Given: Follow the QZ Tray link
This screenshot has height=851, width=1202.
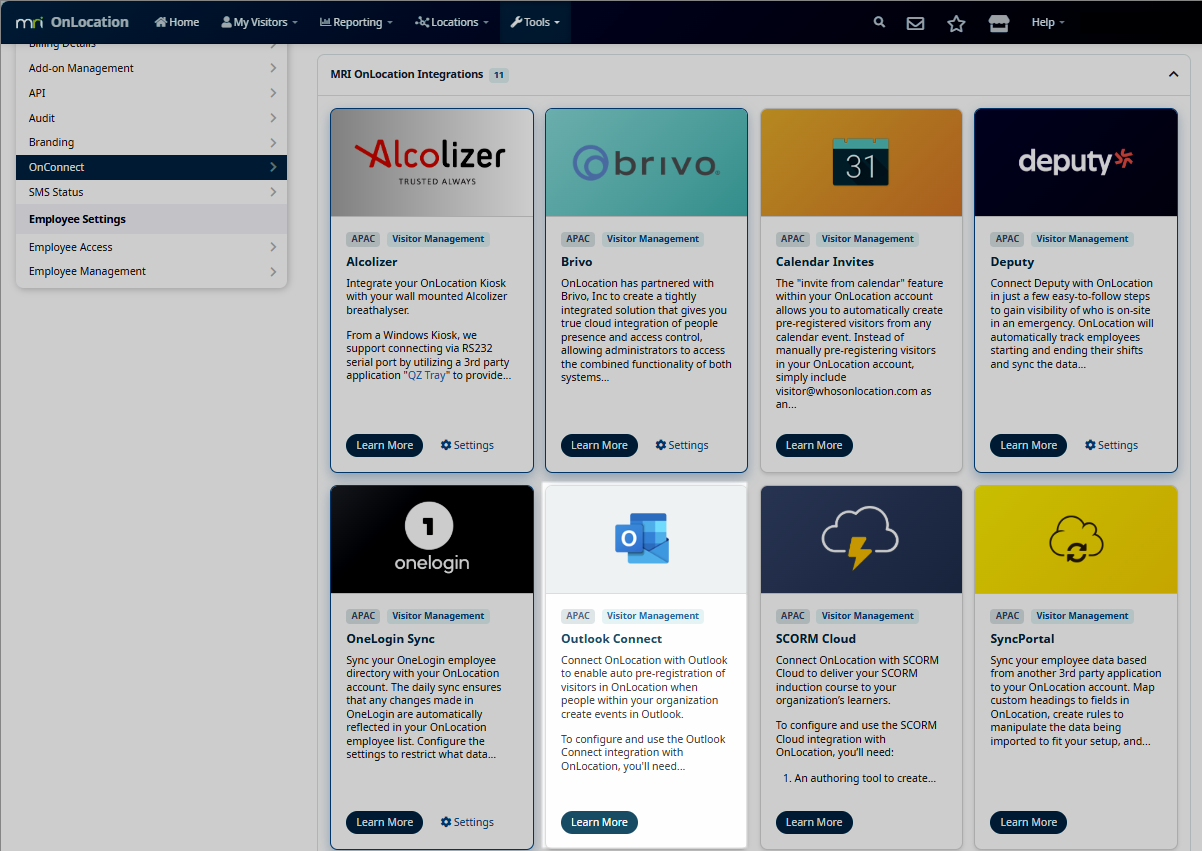Looking at the screenshot, I should click(x=427, y=375).
